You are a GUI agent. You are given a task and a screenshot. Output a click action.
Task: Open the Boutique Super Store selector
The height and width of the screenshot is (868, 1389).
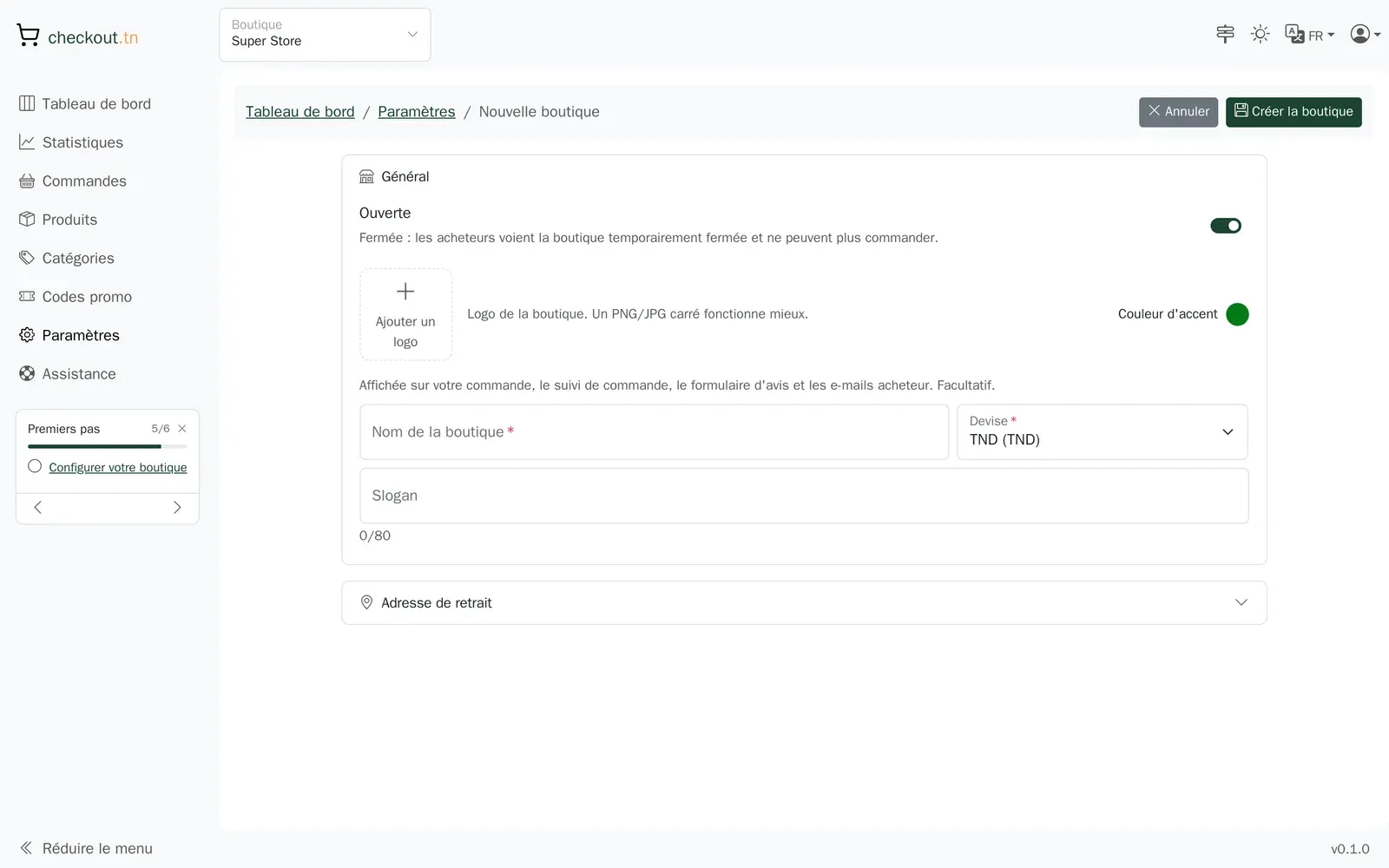(x=325, y=35)
